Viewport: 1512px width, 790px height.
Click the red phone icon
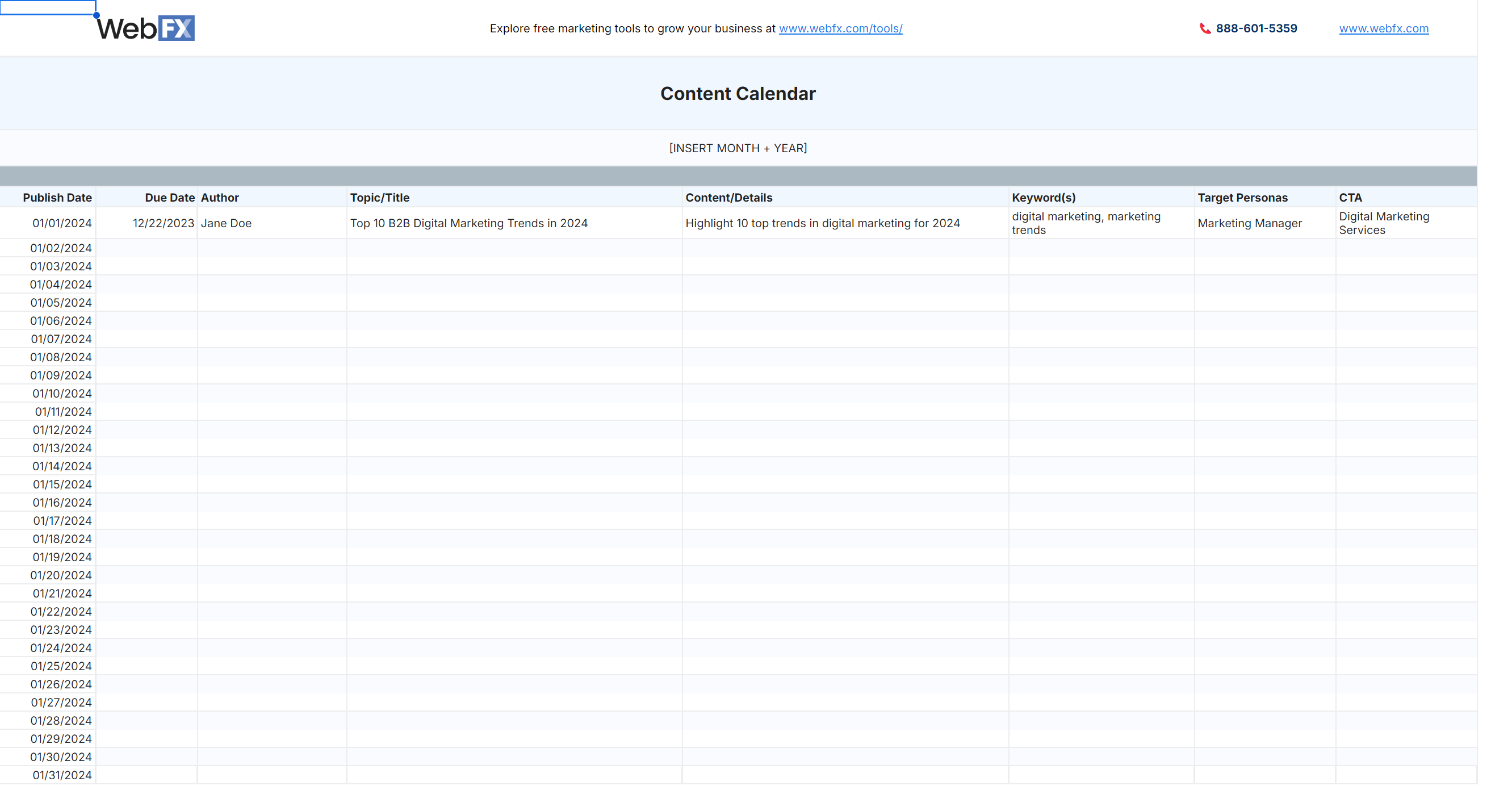tap(1205, 28)
